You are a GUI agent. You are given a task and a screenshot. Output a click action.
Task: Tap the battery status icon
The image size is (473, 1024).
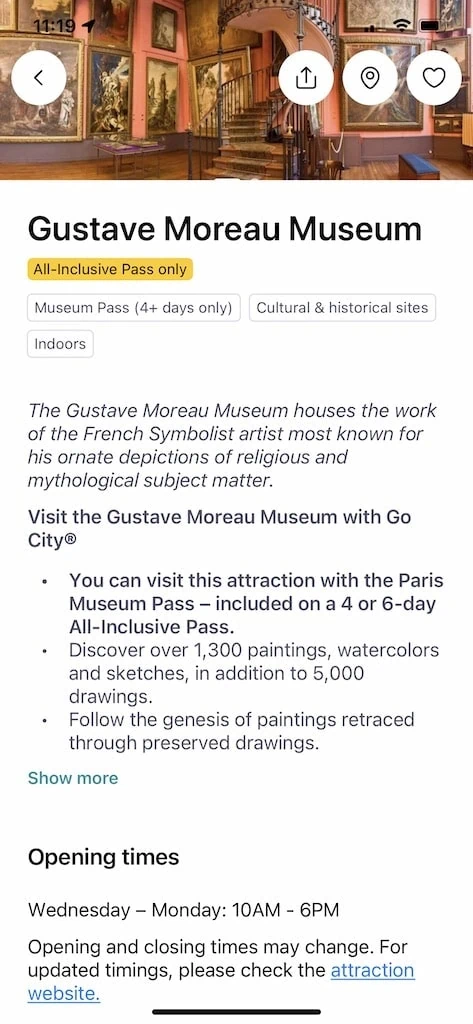pyautogui.click(x=431, y=25)
